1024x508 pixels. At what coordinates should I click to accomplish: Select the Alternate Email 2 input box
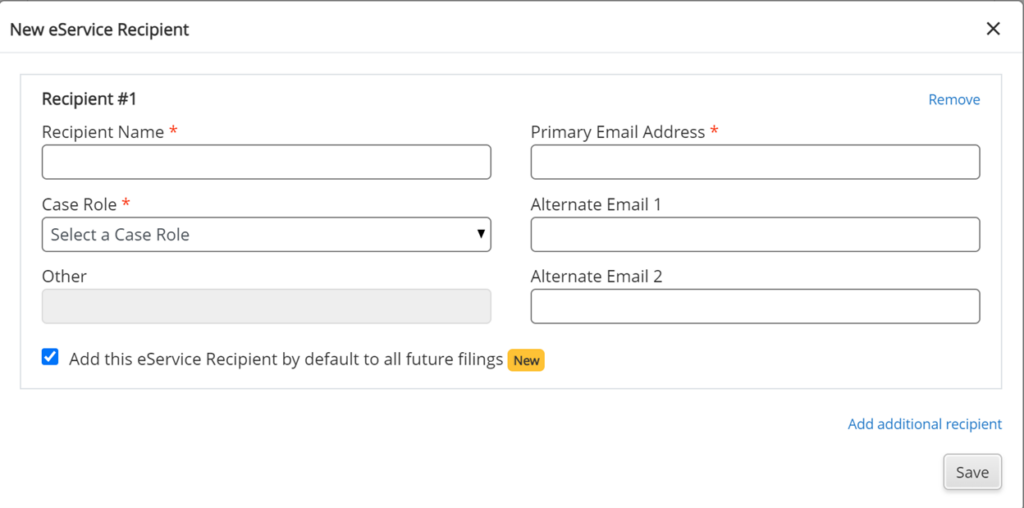coord(755,306)
